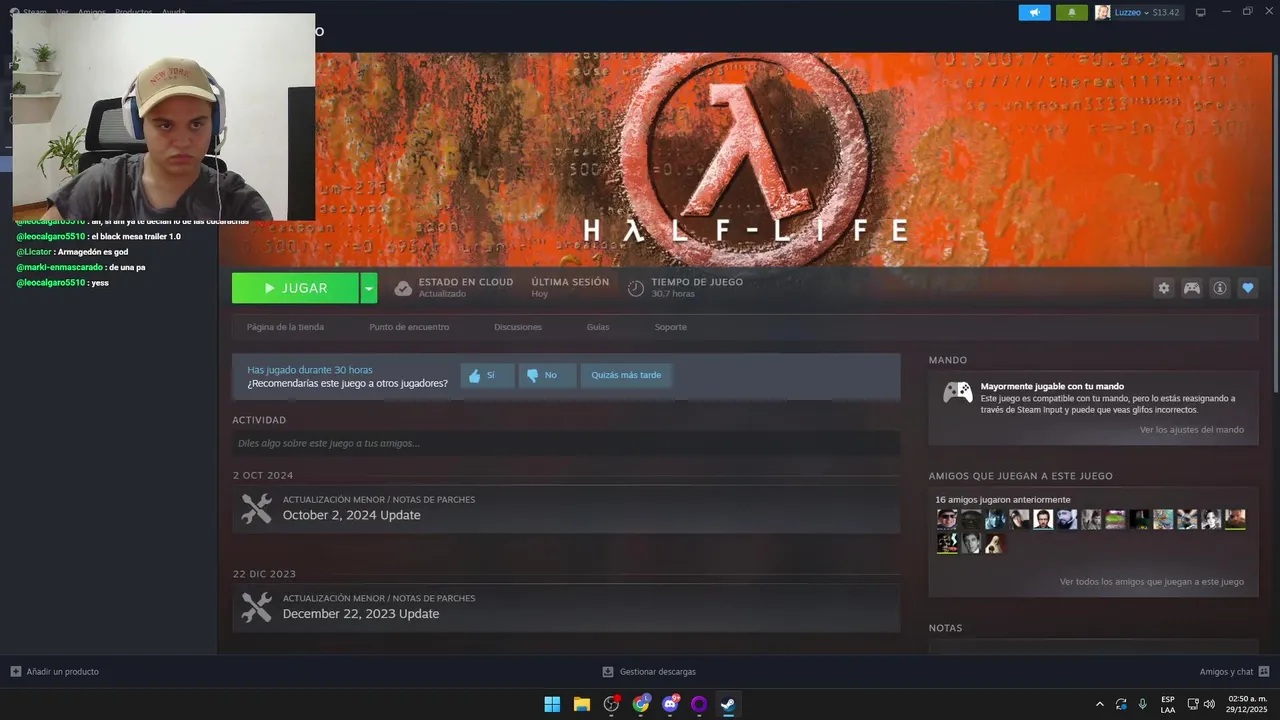Image resolution: width=1280 pixels, height=720 pixels.
Task: Click the green JUGAR play button
Action: [295, 288]
